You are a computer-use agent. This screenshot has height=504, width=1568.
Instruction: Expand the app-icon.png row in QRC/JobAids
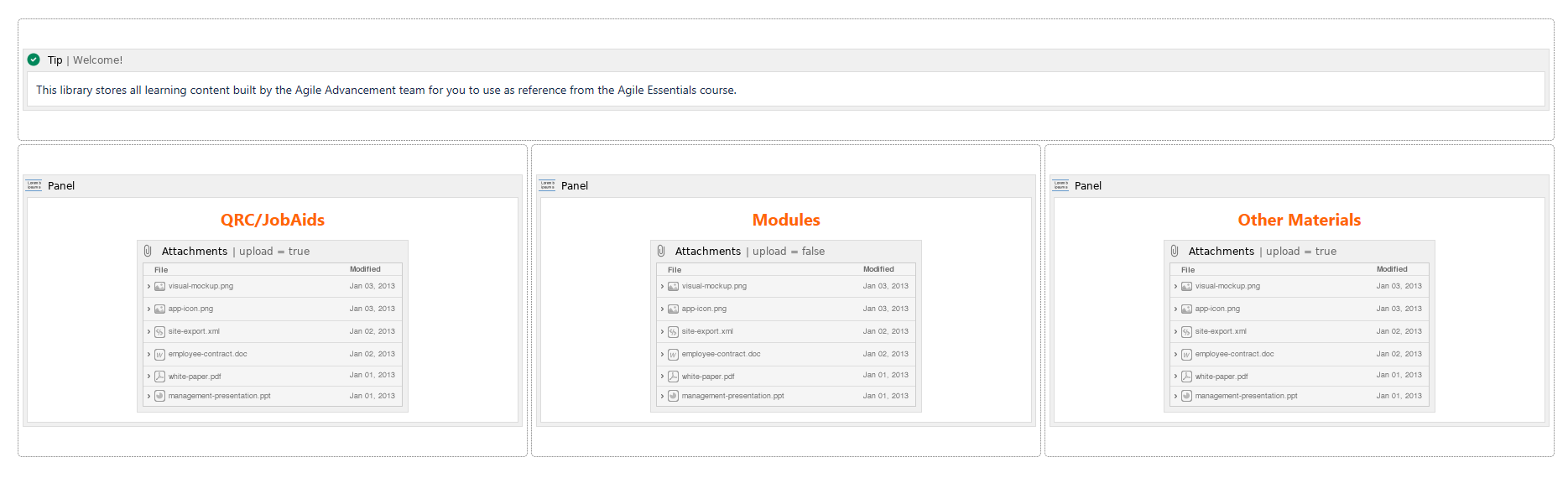click(x=148, y=309)
